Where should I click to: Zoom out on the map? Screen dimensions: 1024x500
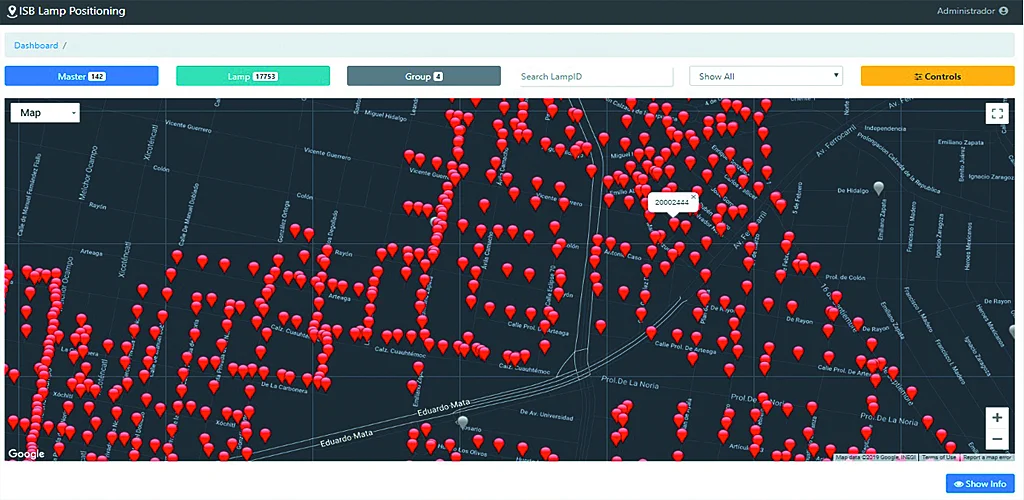click(996, 440)
